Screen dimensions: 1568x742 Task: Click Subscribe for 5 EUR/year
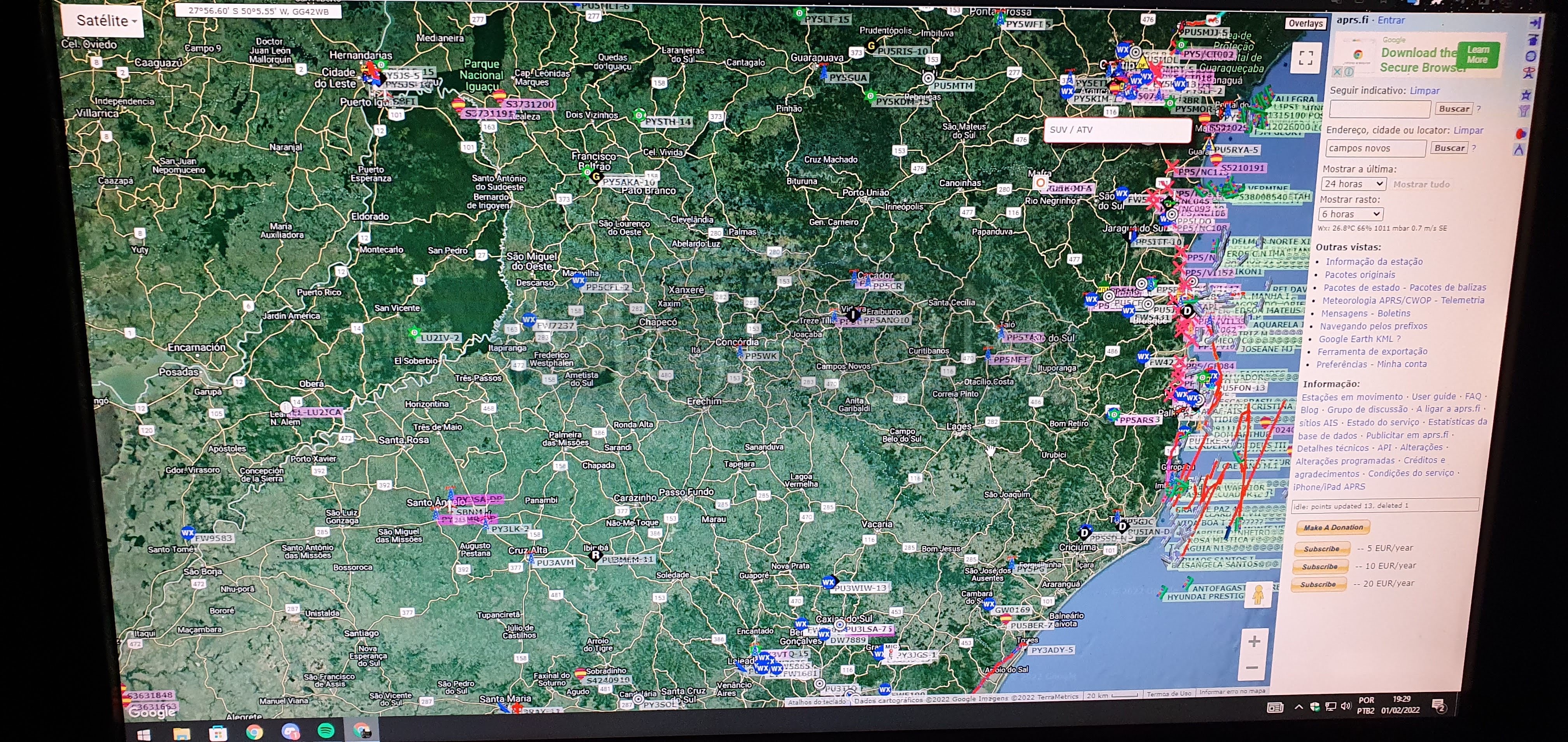click(x=1321, y=548)
